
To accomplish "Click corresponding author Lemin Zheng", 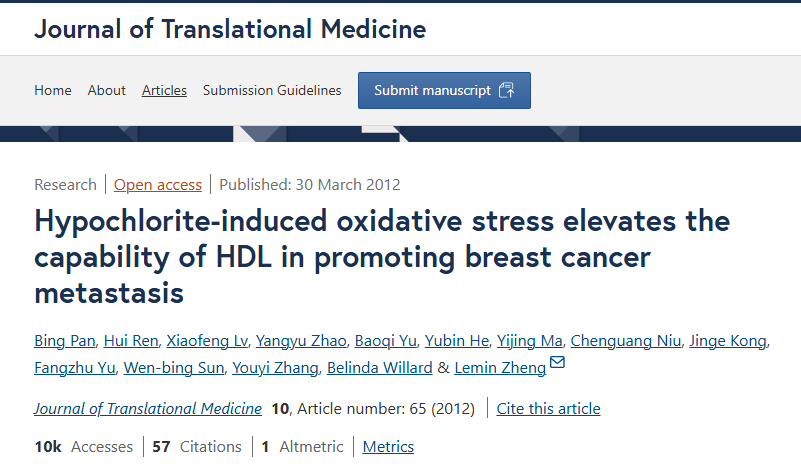I will (x=500, y=368).
